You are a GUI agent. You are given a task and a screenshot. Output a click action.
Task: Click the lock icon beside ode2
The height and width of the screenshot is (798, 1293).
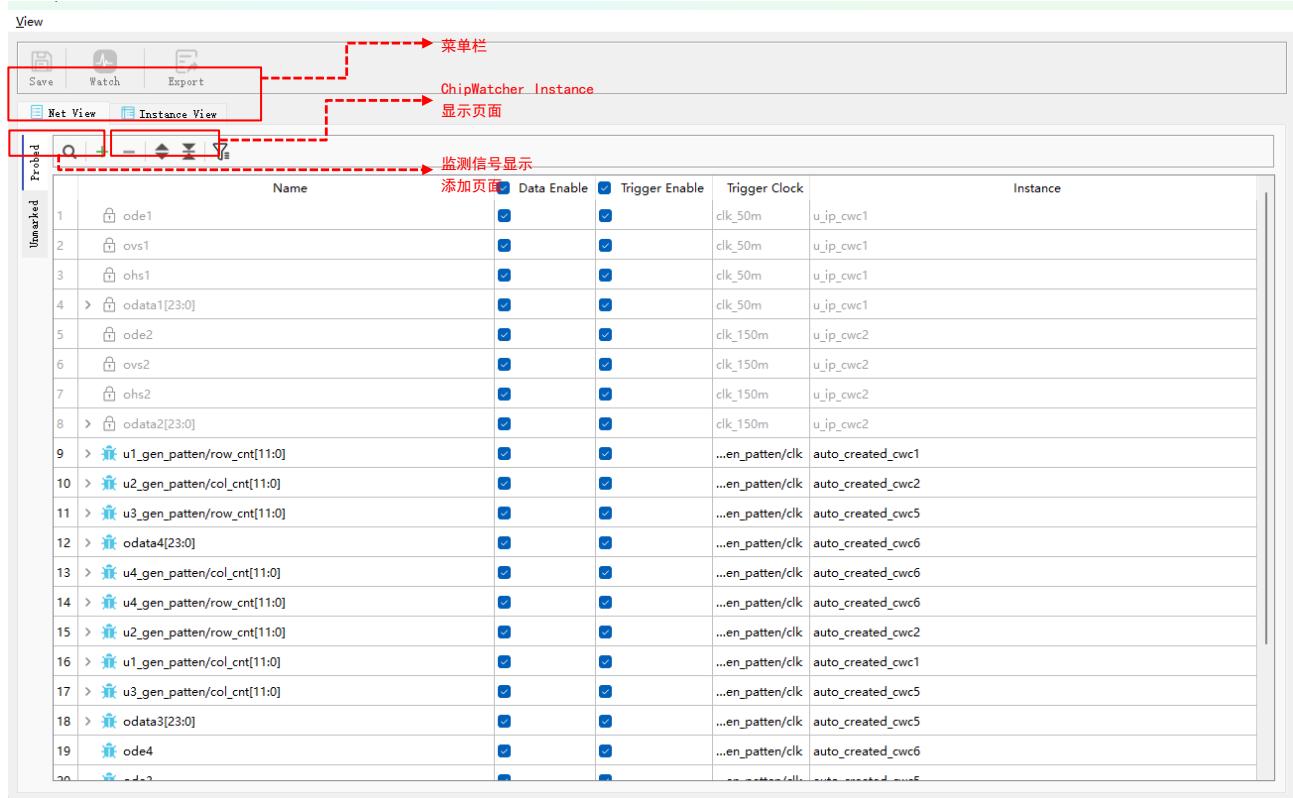[110, 334]
